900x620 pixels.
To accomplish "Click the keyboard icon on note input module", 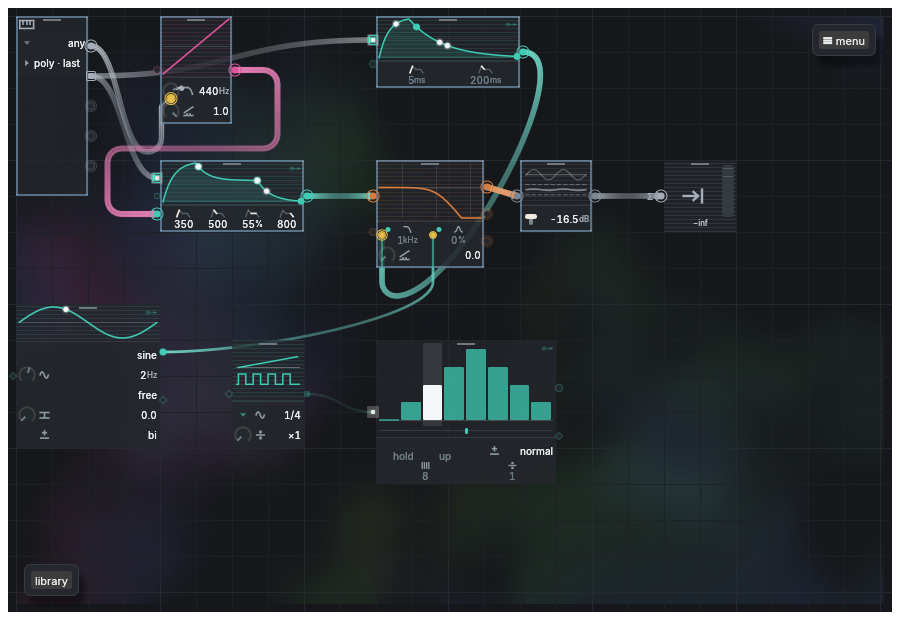I will click(x=26, y=24).
